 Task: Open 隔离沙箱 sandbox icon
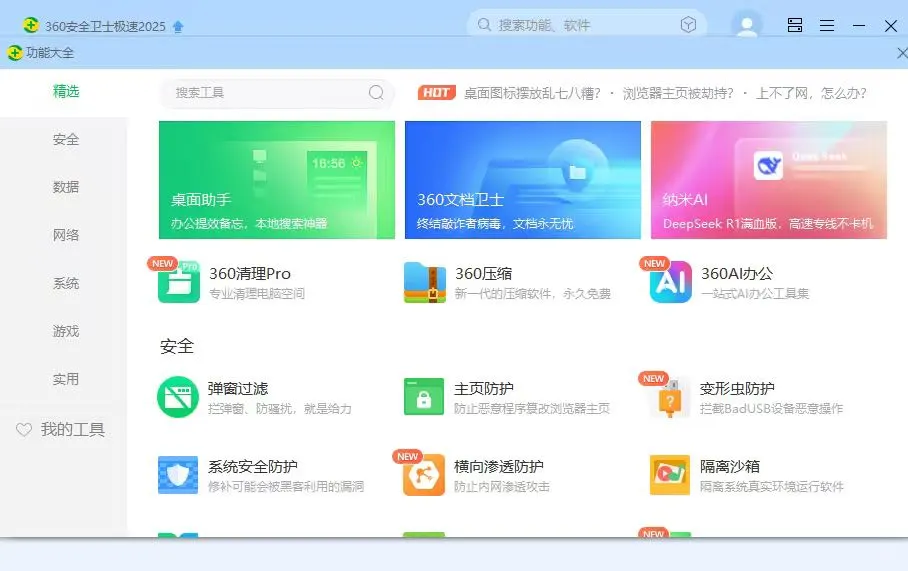pos(670,475)
